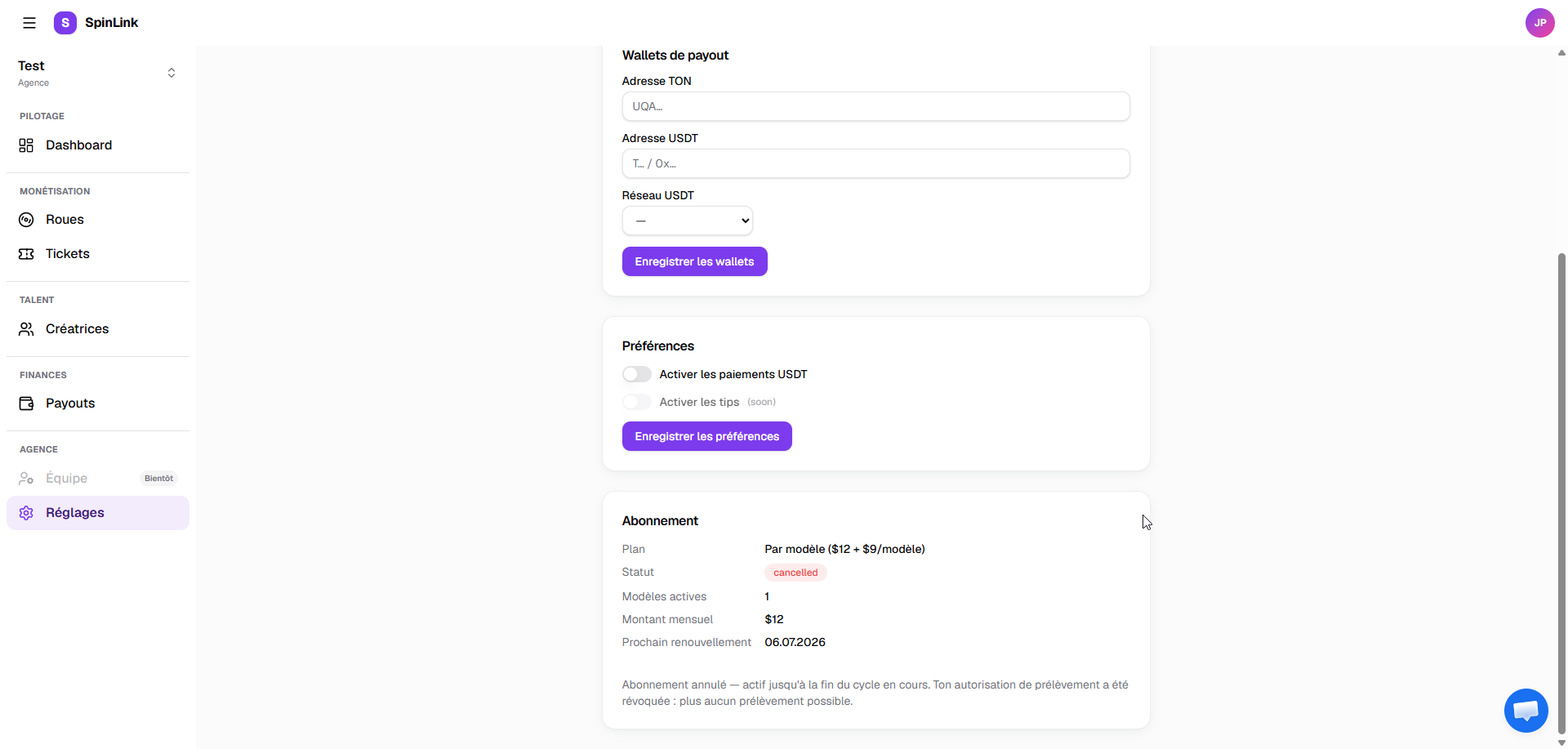Open the chat support bubble

click(1526, 711)
